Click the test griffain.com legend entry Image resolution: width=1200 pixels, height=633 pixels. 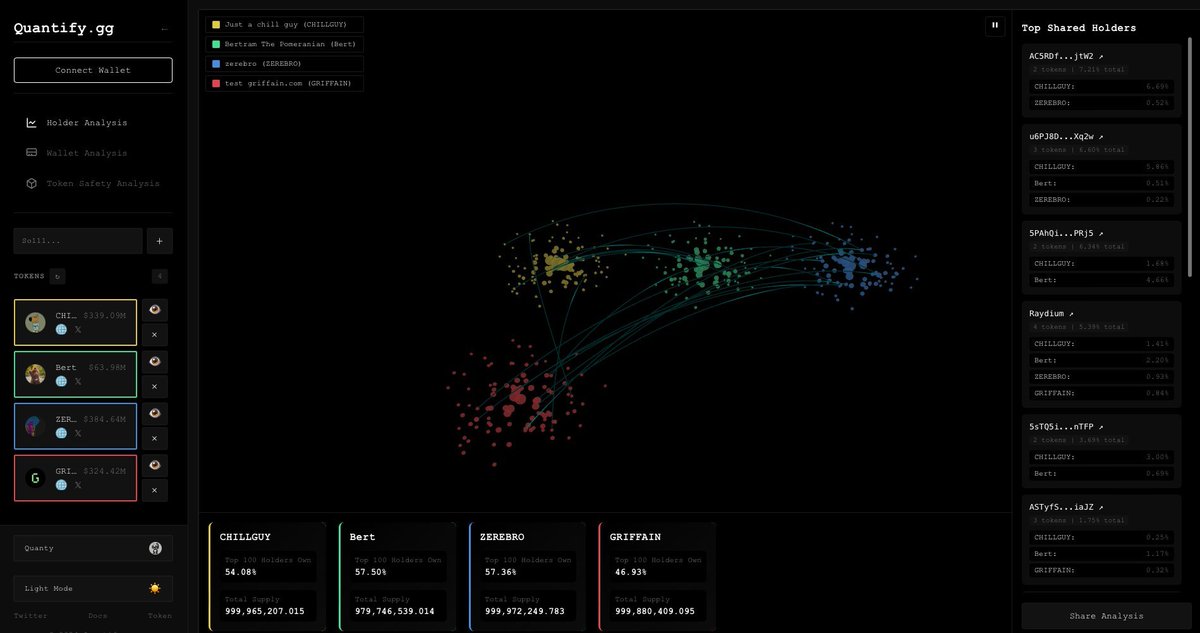(284, 83)
